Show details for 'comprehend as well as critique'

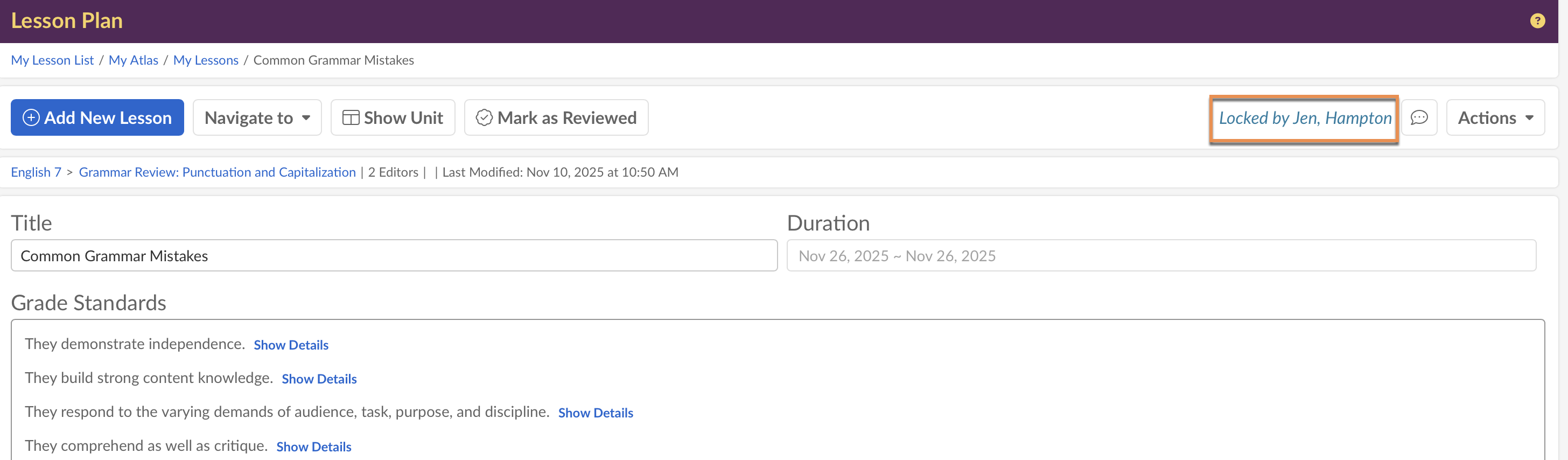(313, 447)
